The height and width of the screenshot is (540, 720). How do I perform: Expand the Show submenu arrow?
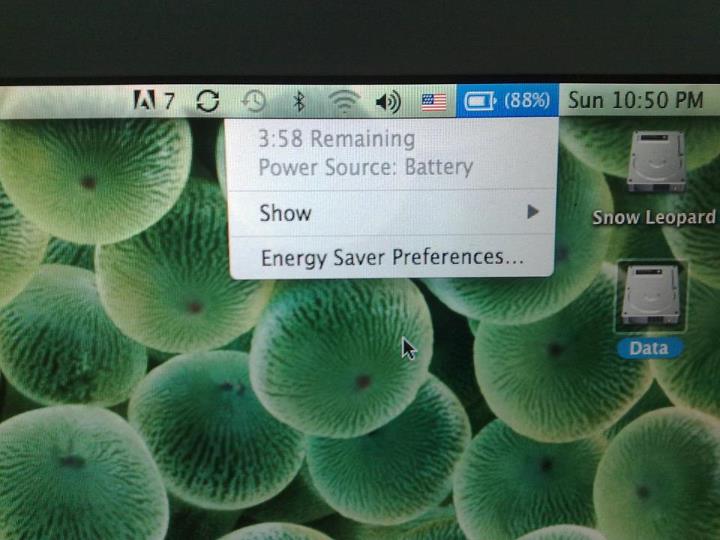pos(533,212)
